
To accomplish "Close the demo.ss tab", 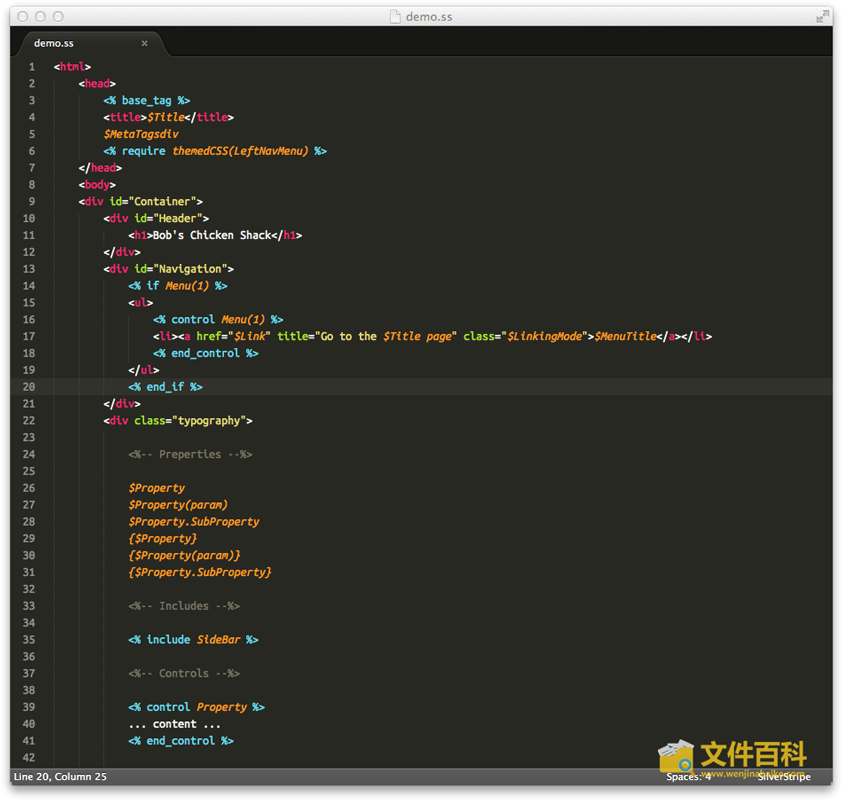I will 144,43.
